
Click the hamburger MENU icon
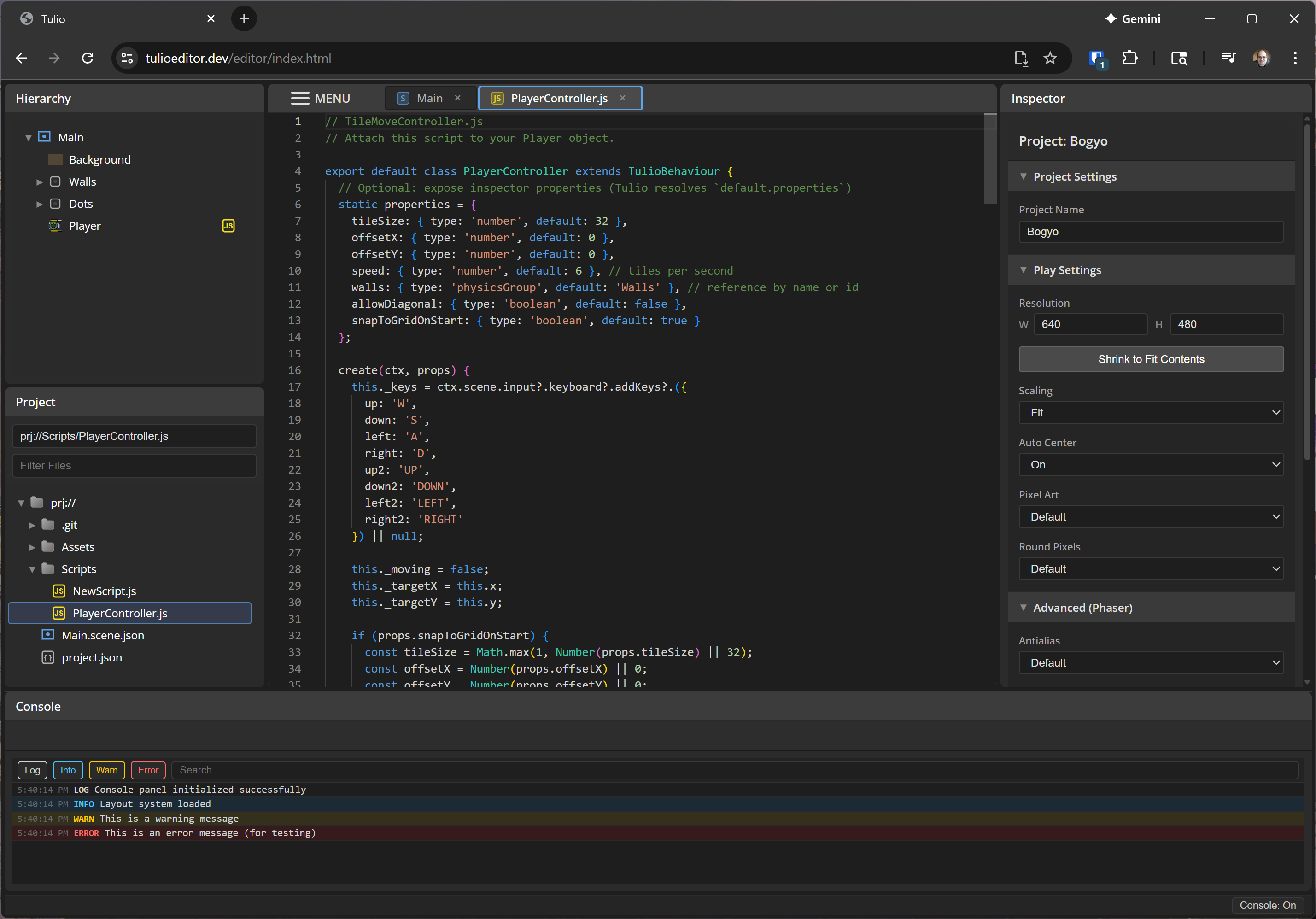point(300,98)
